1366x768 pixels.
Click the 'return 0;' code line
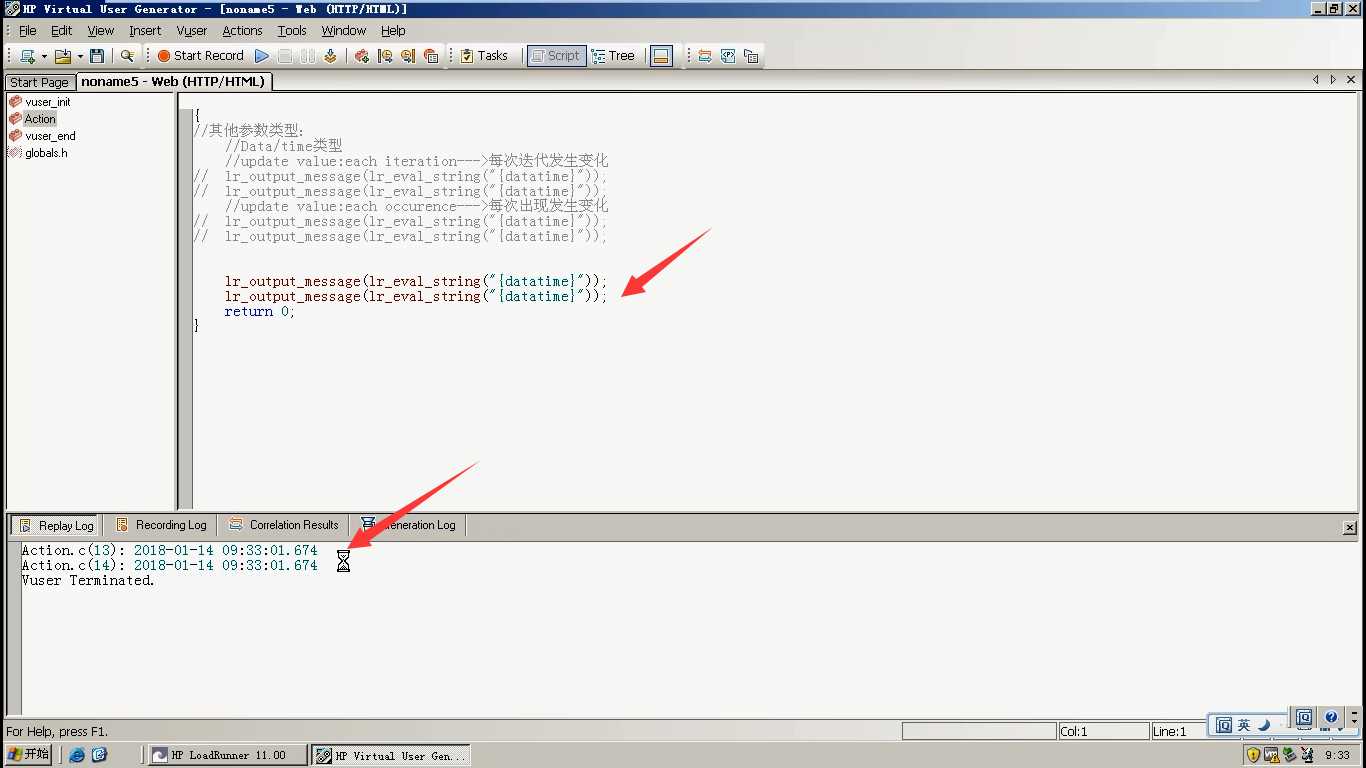click(260, 312)
